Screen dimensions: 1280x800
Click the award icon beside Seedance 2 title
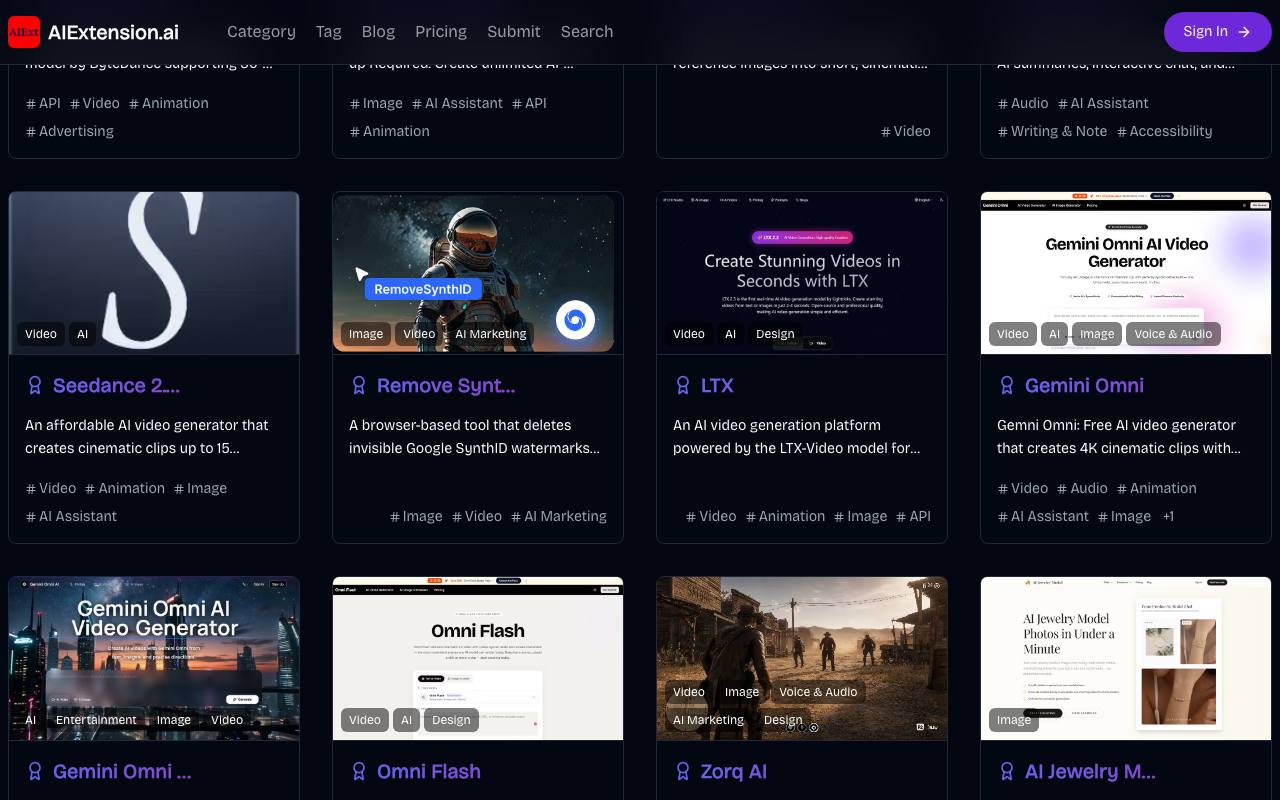(35, 385)
